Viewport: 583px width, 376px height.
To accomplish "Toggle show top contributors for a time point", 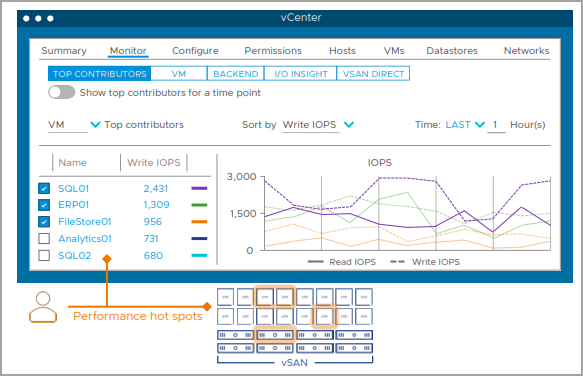I will point(61,92).
